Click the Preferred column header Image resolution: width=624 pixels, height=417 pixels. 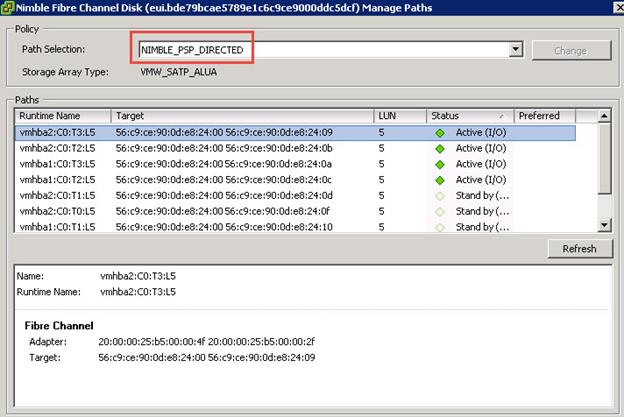545,116
